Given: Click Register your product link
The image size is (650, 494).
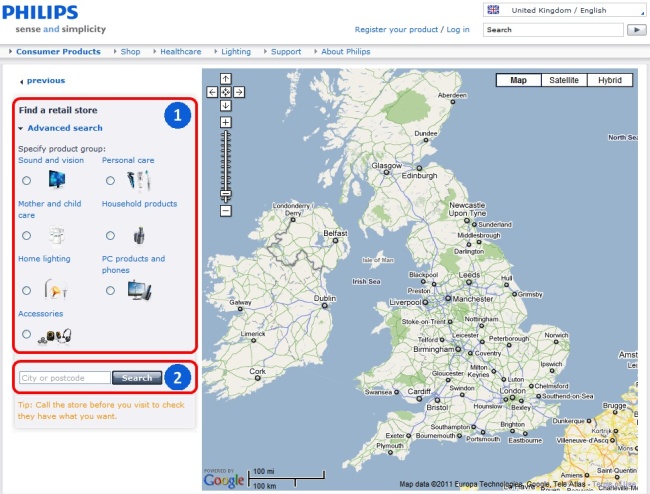Looking at the screenshot, I should (396, 29).
